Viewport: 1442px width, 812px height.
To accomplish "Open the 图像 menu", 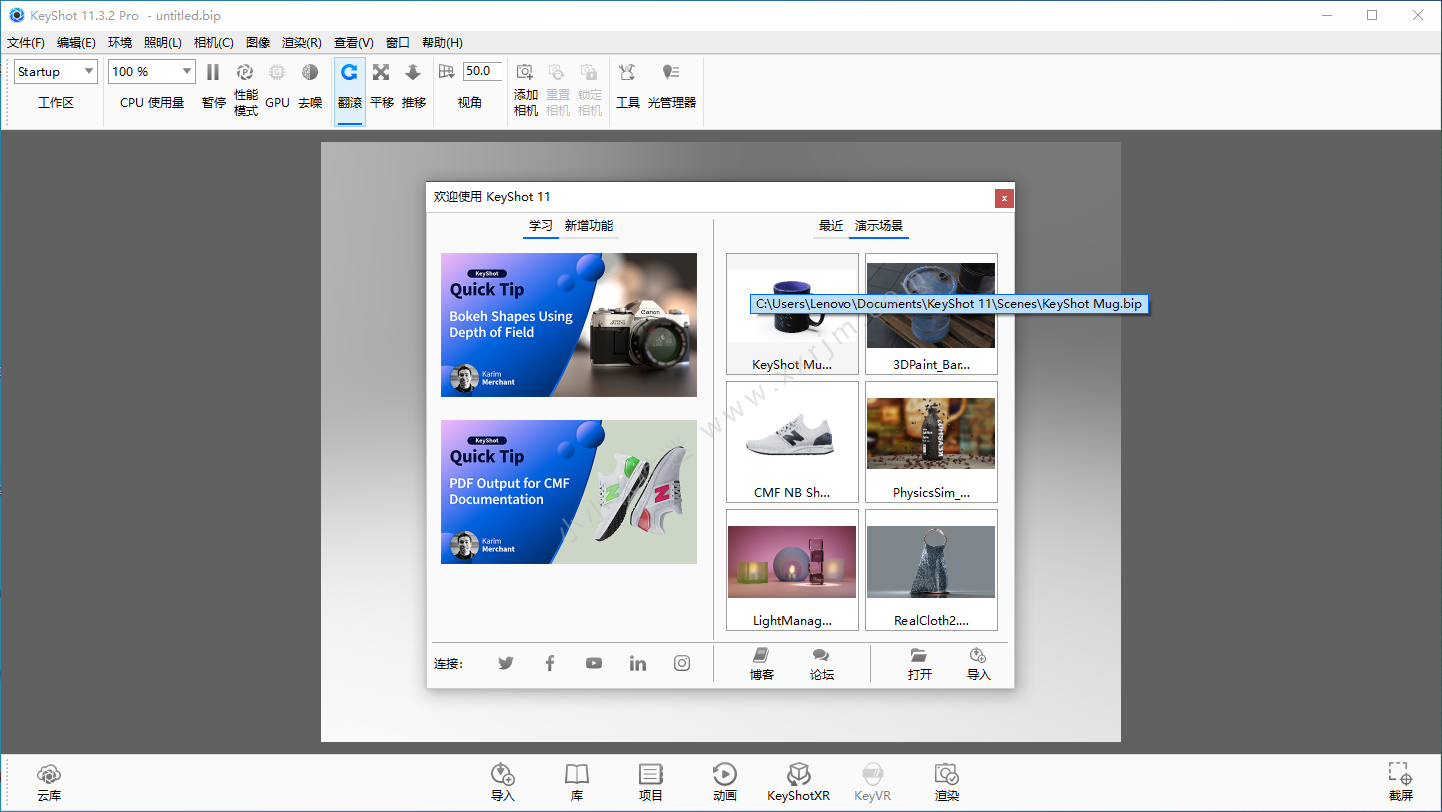I will (x=258, y=42).
